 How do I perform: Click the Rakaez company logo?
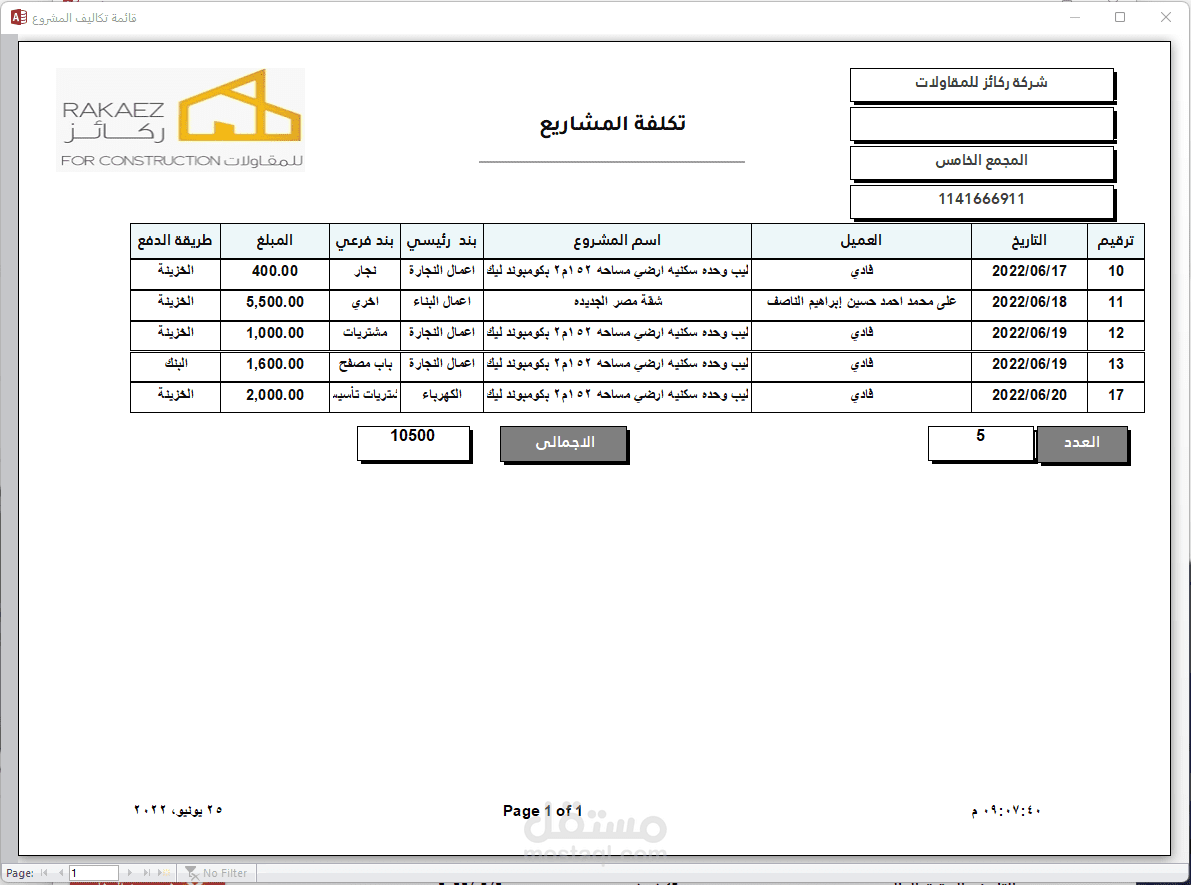click(x=181, y=119)
